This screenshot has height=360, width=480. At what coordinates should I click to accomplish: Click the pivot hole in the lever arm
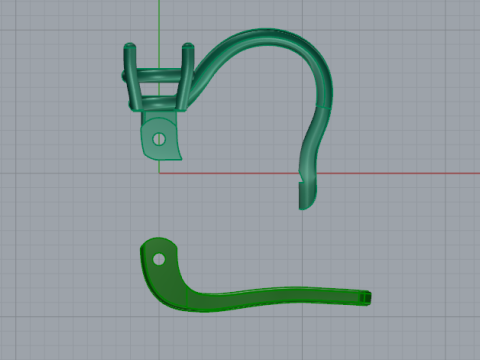point(159,259)
